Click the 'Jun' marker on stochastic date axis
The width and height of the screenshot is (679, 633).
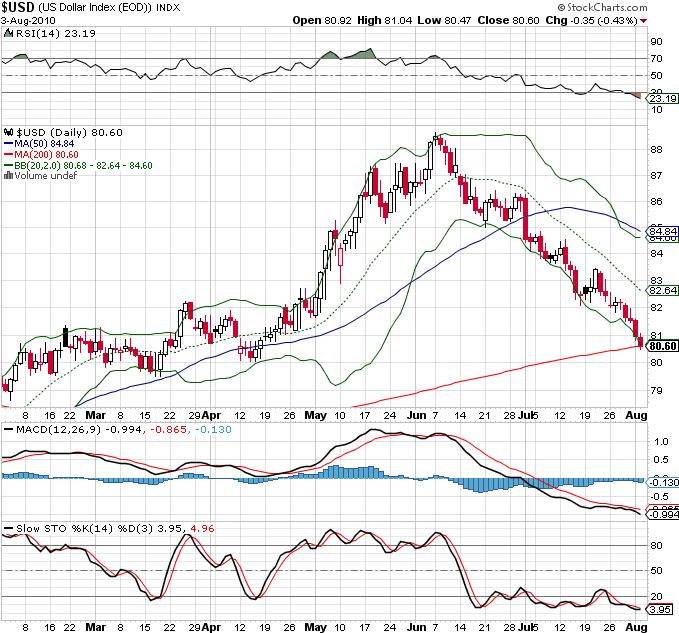pos(417,627)
